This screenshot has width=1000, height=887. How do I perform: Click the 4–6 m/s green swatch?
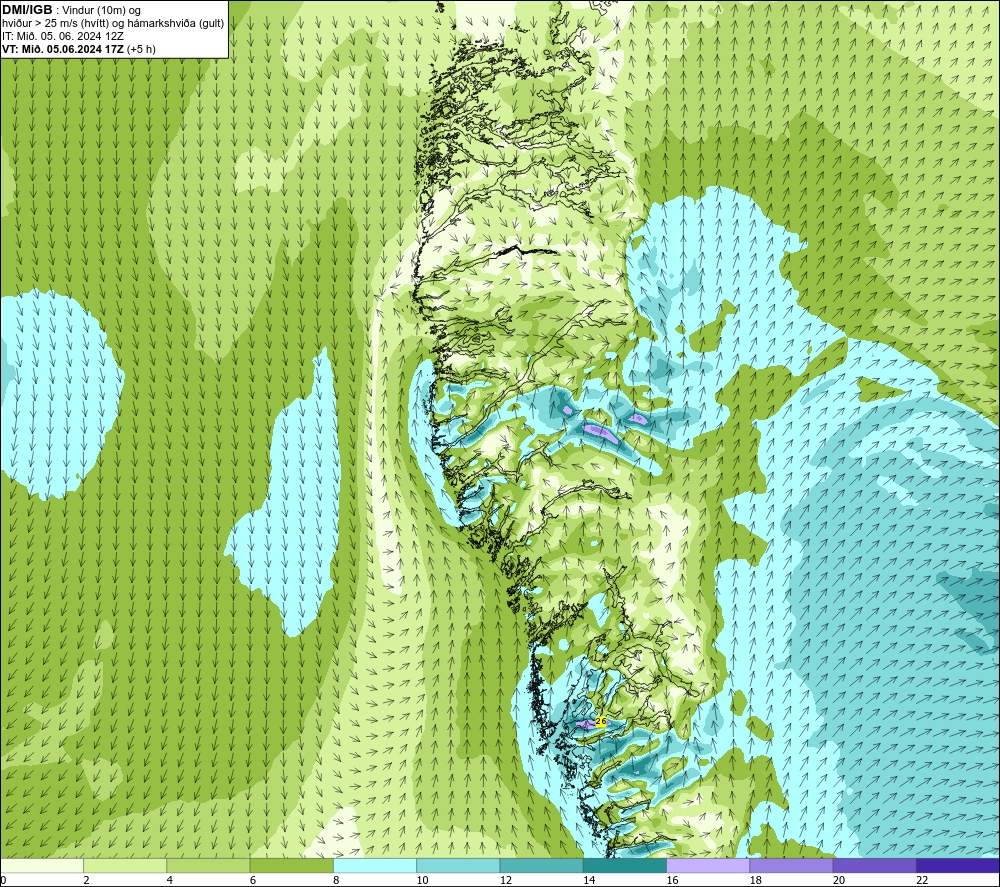(x=209, y=865)
